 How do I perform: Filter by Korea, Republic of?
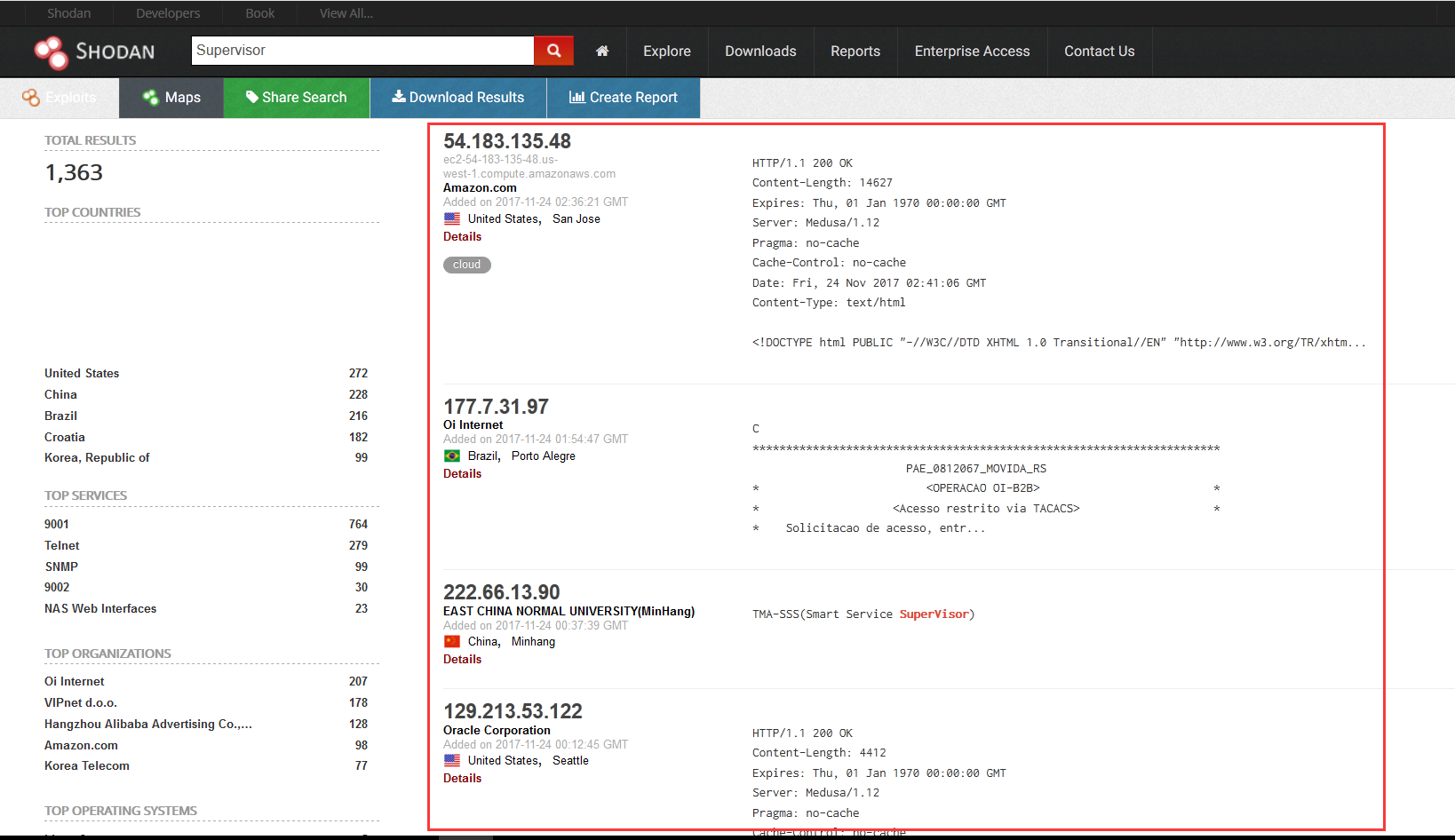97,458
